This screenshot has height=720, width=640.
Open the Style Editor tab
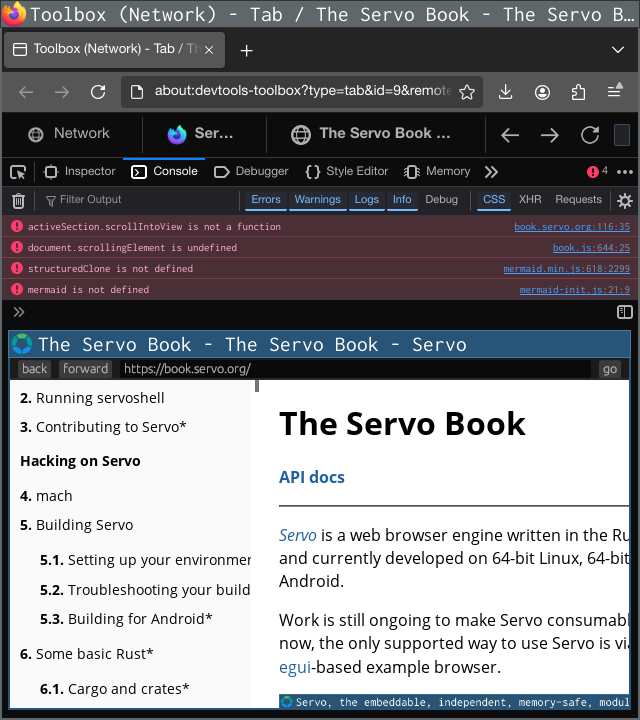[347, 171]
